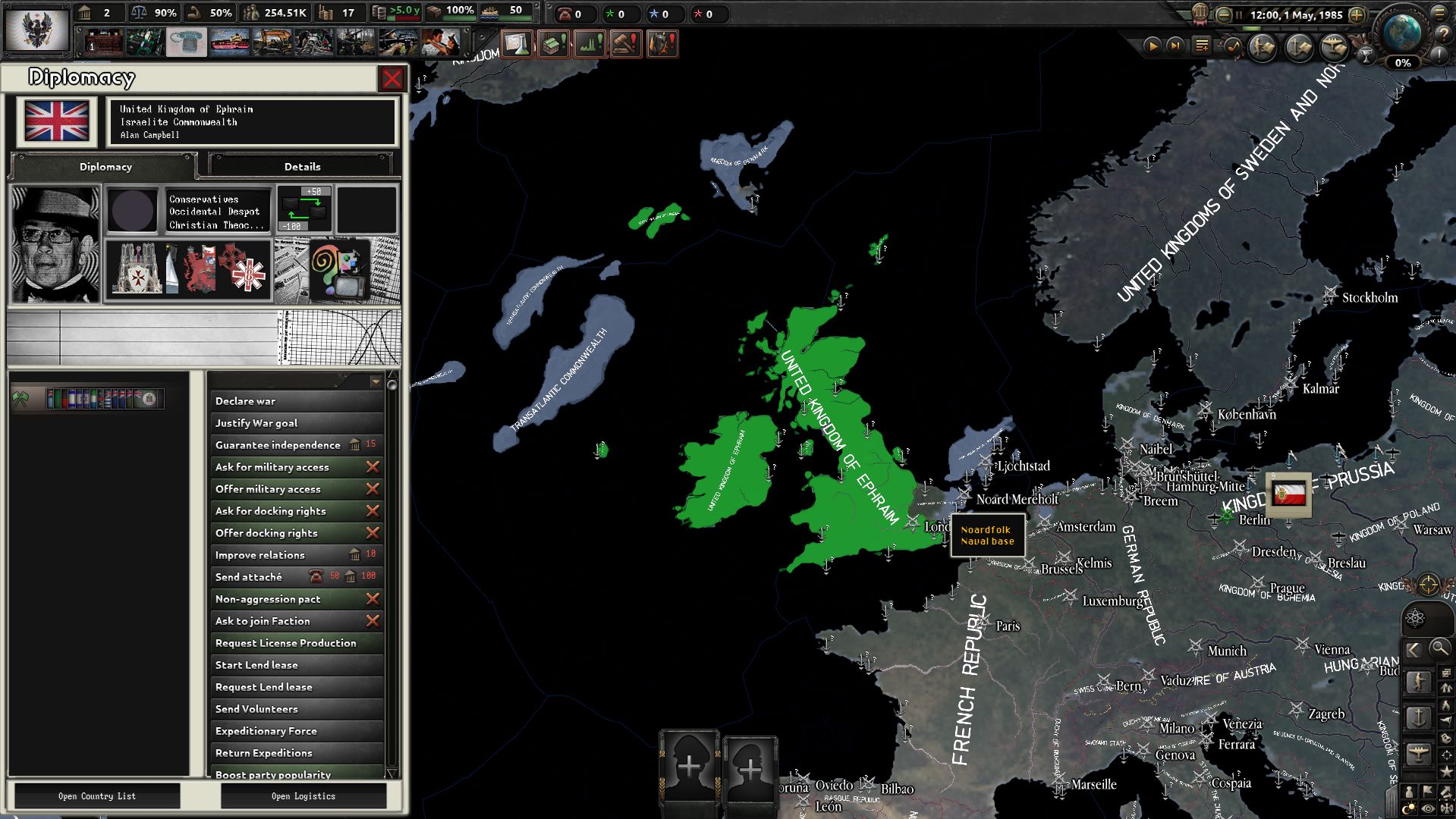Open the red ship top-bar button
1456x819 pixels.
pyautogui.click(x=230, y=42)
